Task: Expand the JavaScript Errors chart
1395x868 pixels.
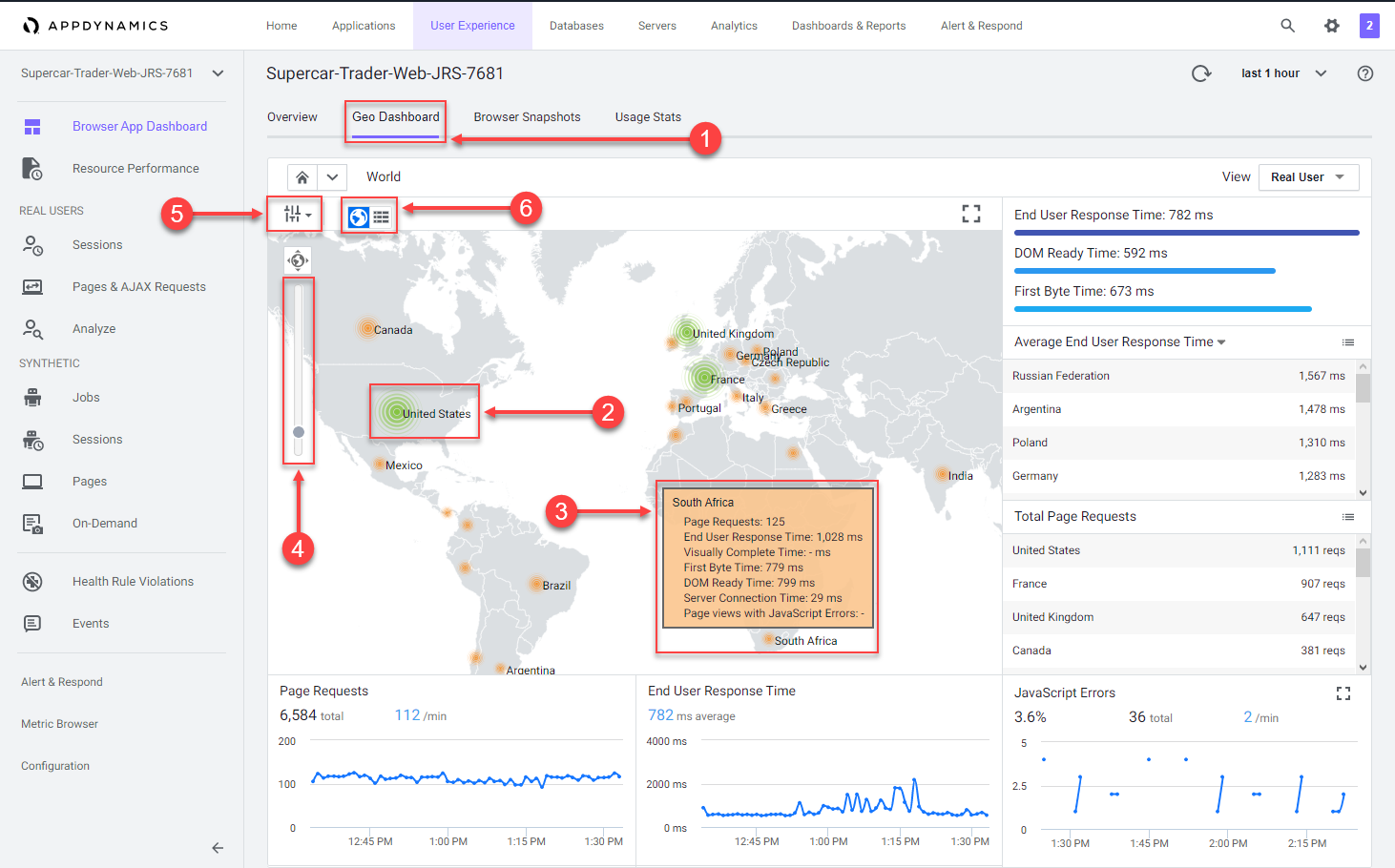Action: (1343, 693)
